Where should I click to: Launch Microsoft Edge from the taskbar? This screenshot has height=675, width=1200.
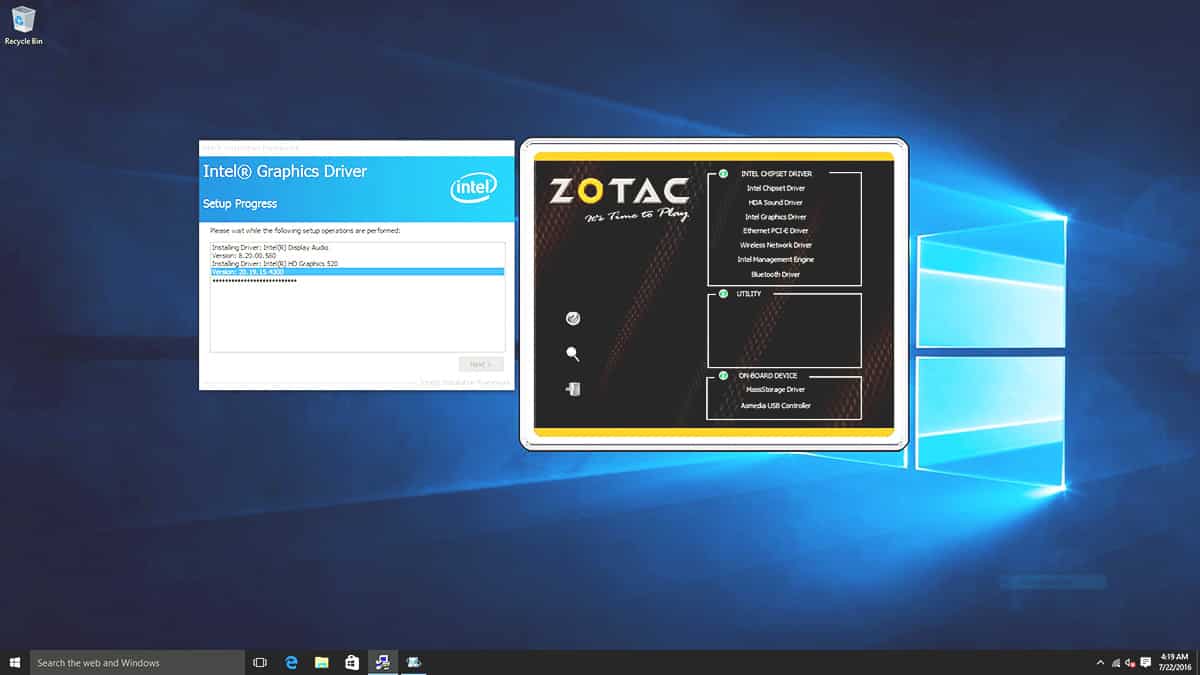click(x=291, y=662)
